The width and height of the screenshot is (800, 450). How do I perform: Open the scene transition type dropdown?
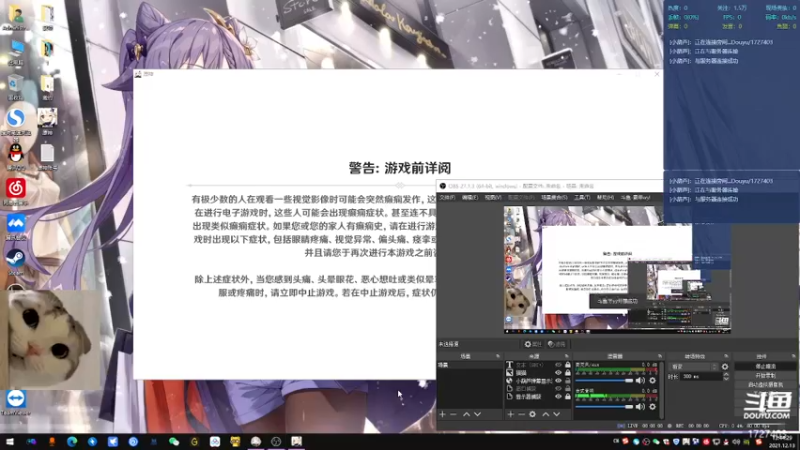click(693, 366)
